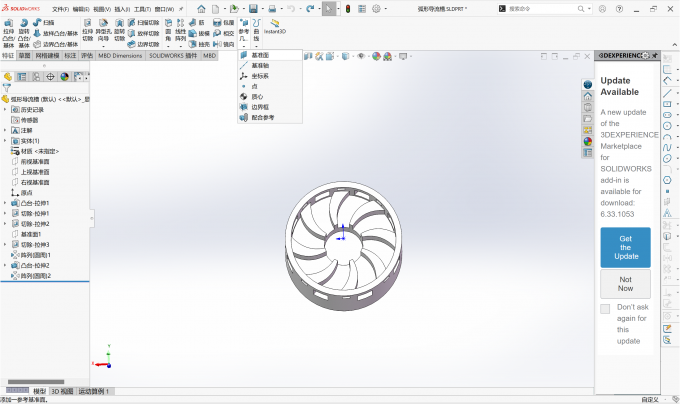Switch to the 评估 evaluate tab

87,55
